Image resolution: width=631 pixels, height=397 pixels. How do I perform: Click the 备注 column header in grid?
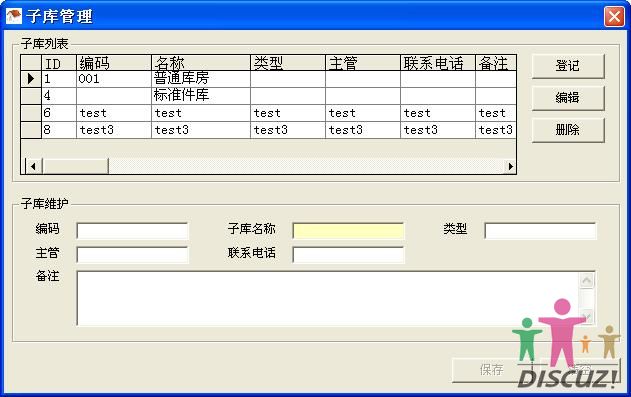point(496,63)
